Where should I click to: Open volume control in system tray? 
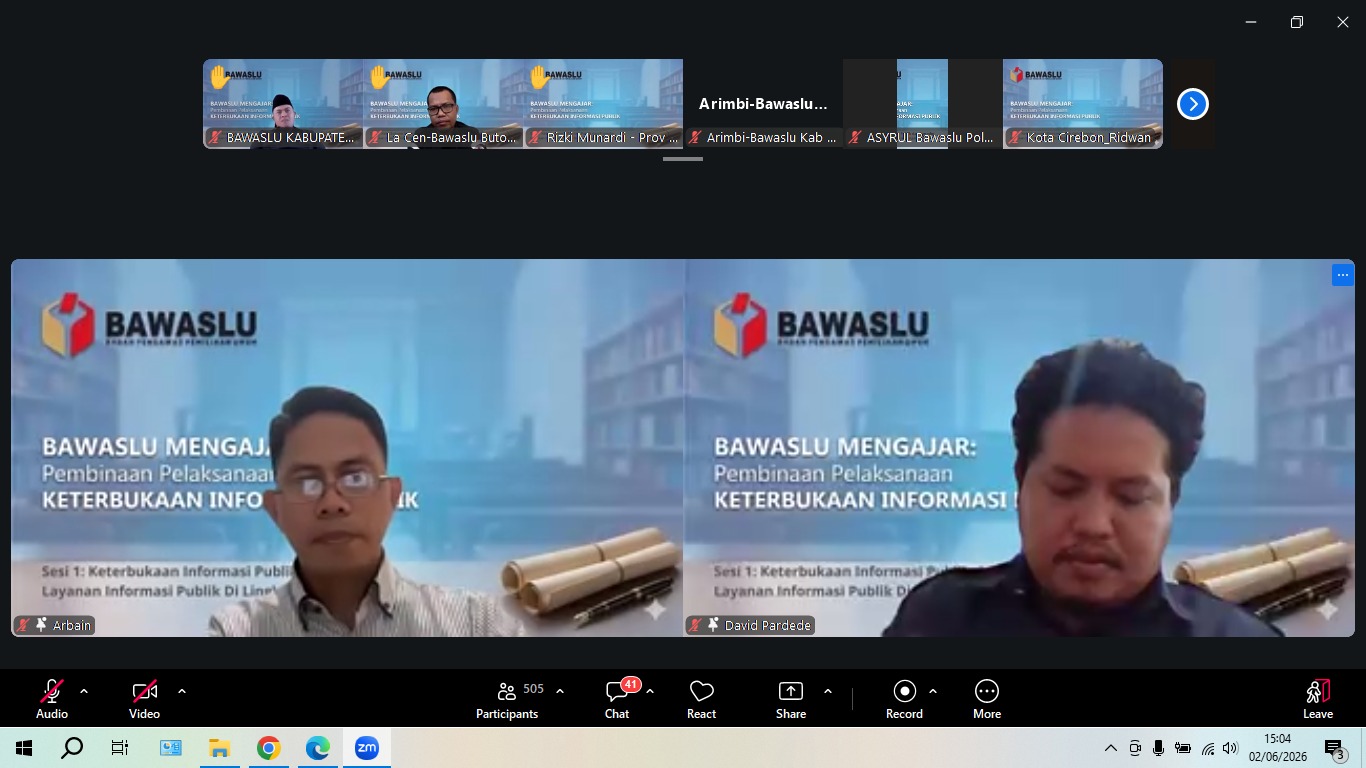pyautogui.click(x=1230, y=748)
